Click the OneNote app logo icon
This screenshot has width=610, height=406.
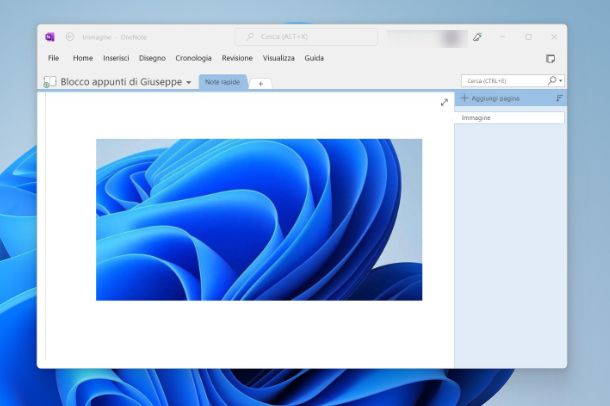click(x=50, y=37)
